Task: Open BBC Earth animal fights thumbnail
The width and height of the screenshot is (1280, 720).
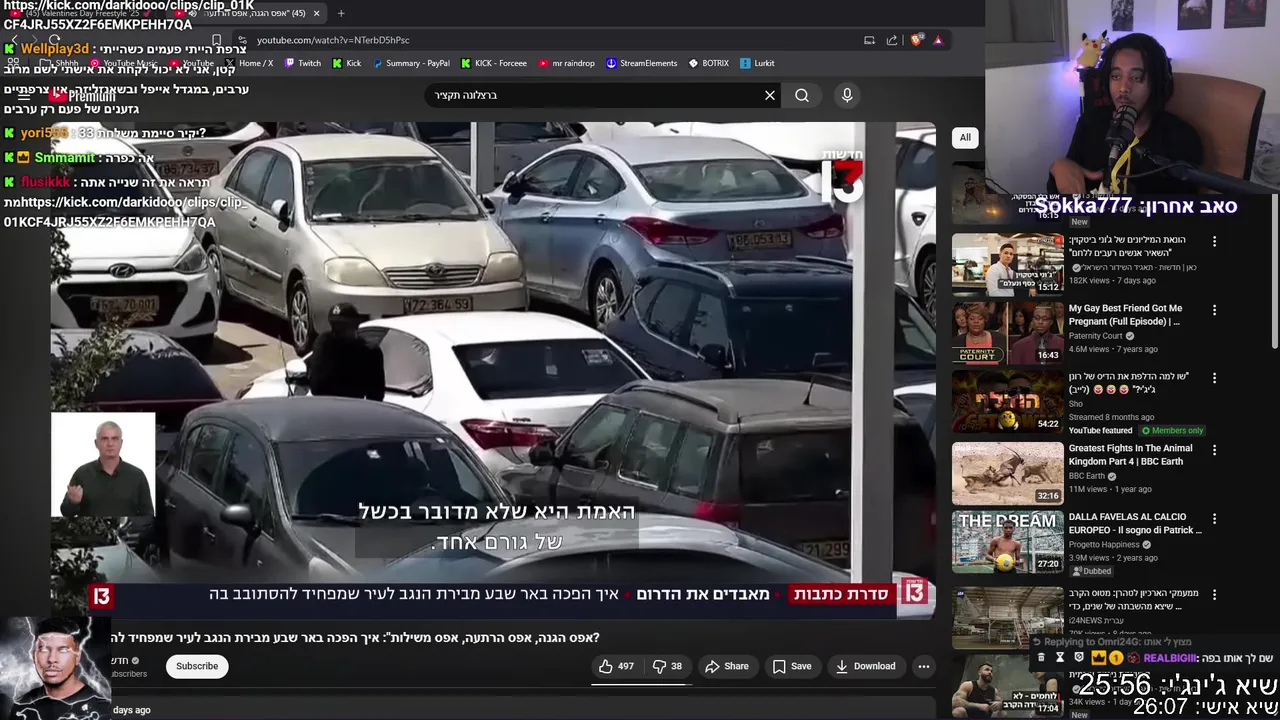Action: pos(1007,473)
